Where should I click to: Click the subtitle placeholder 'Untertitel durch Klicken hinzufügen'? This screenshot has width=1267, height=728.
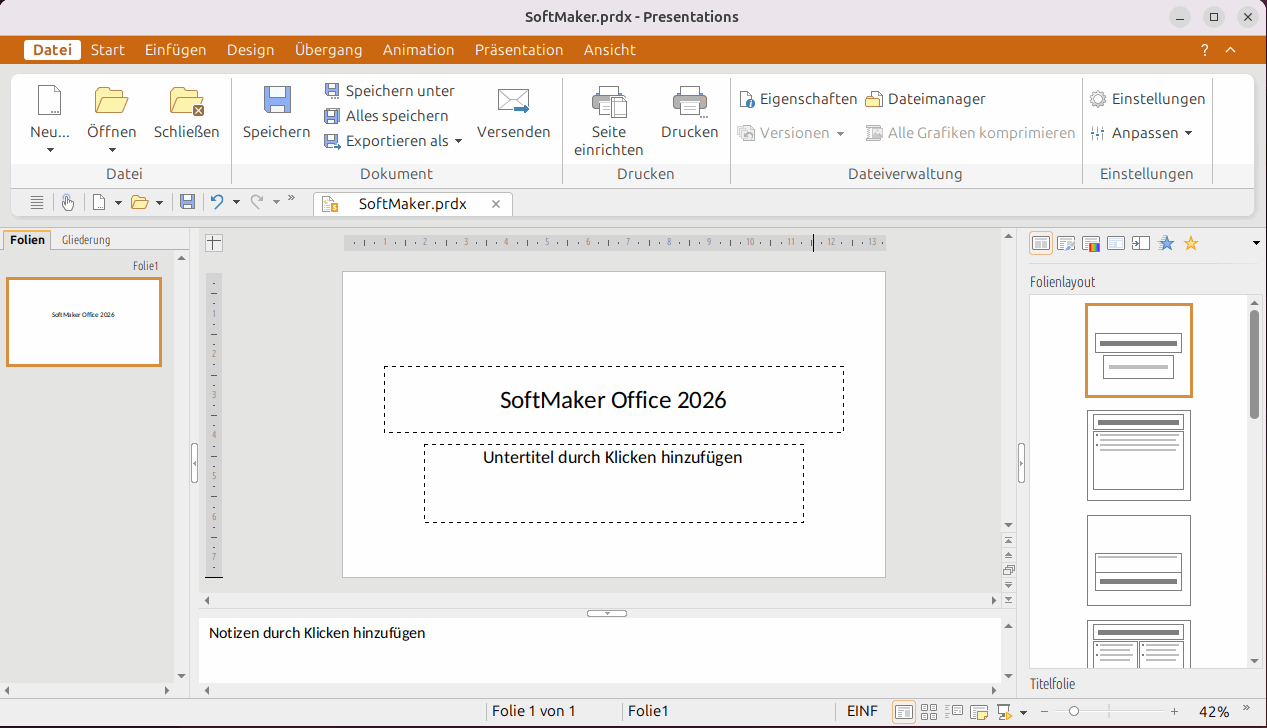[x=613, y=458]
